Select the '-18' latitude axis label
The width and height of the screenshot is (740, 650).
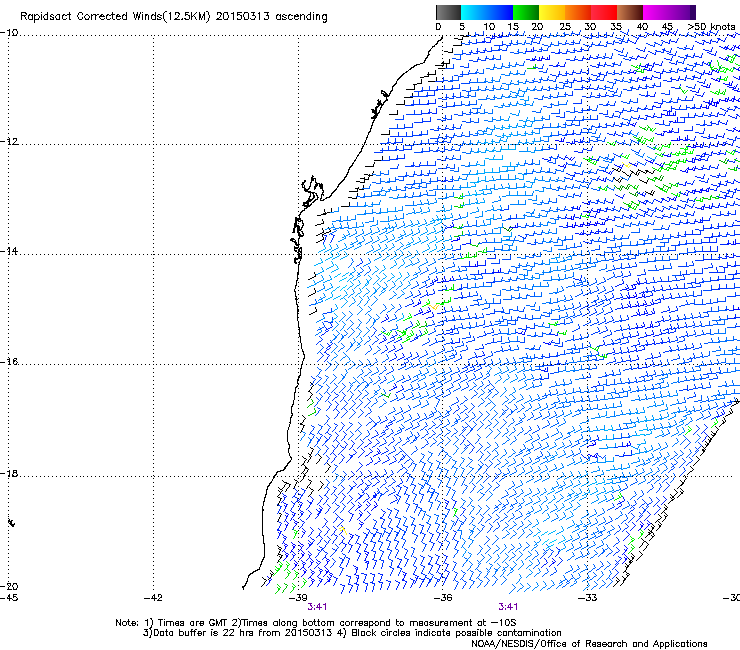pyautogui.click(x=9, y=473)
